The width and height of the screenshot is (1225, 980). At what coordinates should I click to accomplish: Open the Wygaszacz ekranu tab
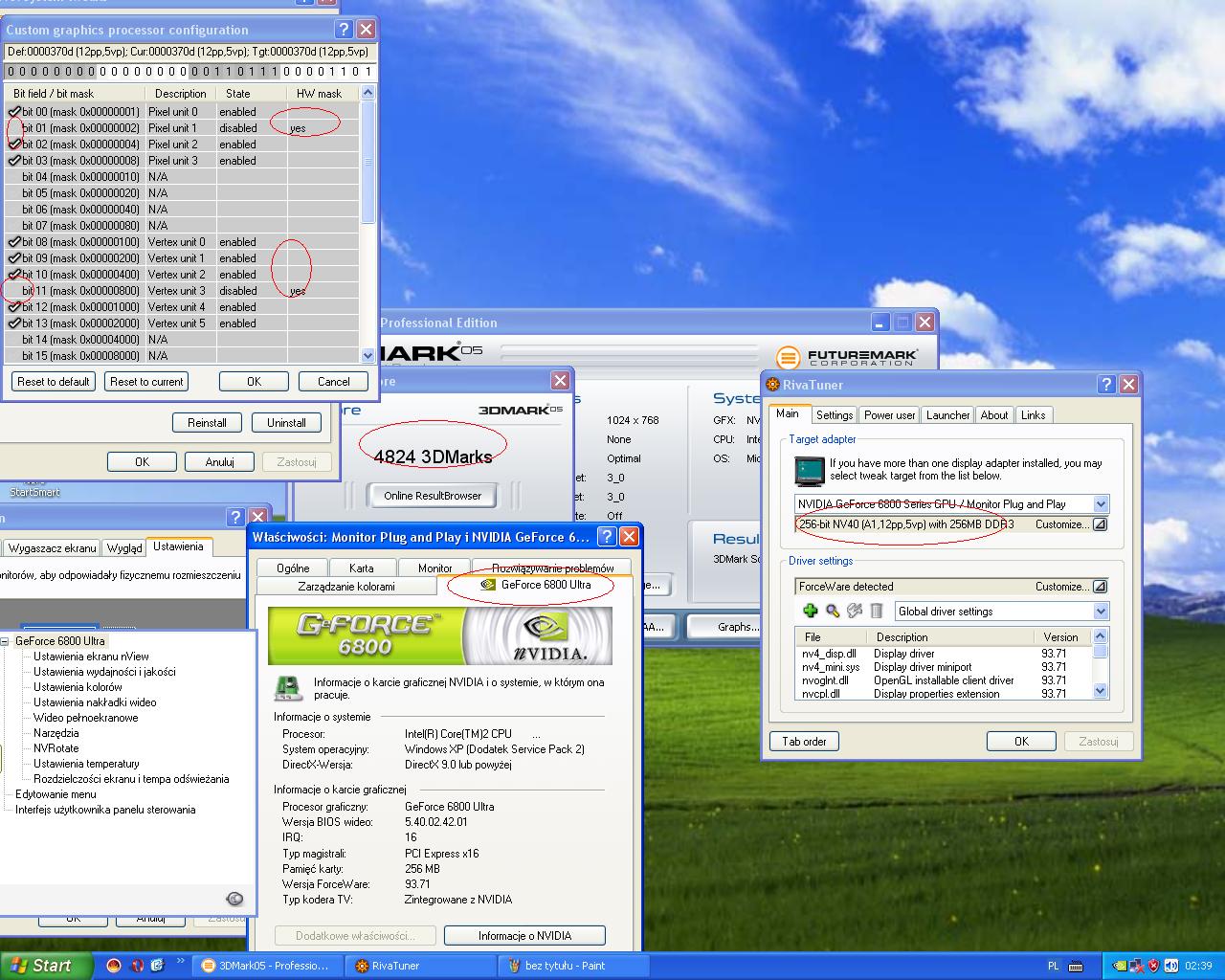tap(53, 548)
